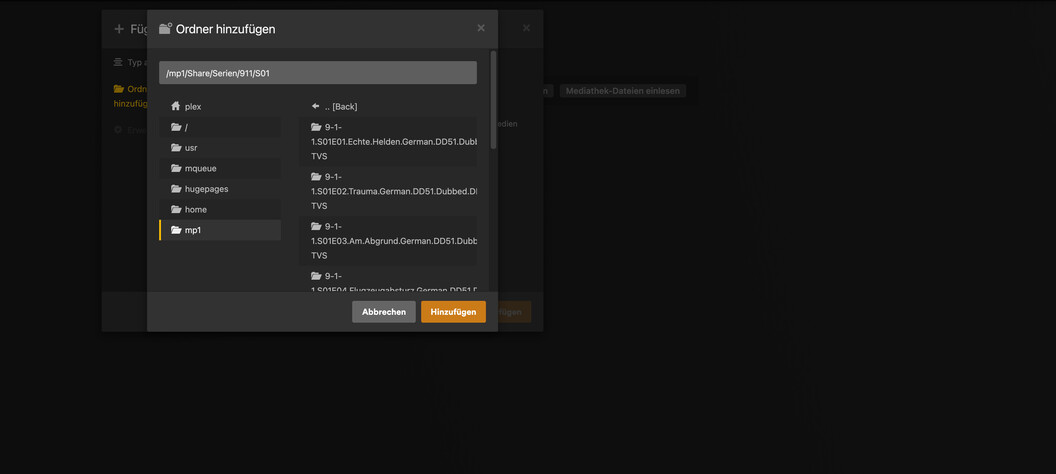This screenshot has height=474, width=1056.
Task: Click the folder icon next to usr
Action: pos(176,147)
